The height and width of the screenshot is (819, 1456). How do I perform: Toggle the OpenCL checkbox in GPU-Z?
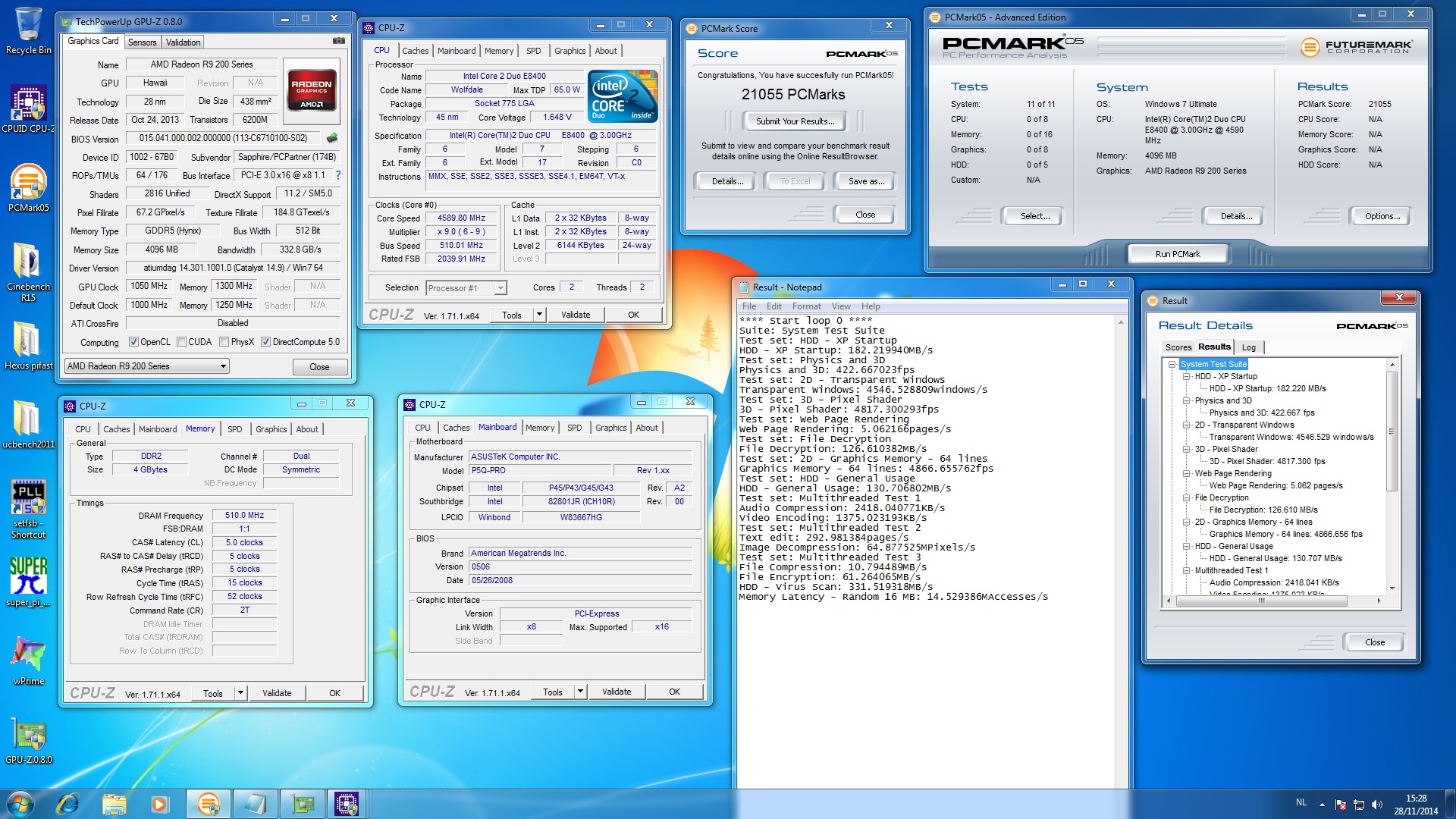133,342
